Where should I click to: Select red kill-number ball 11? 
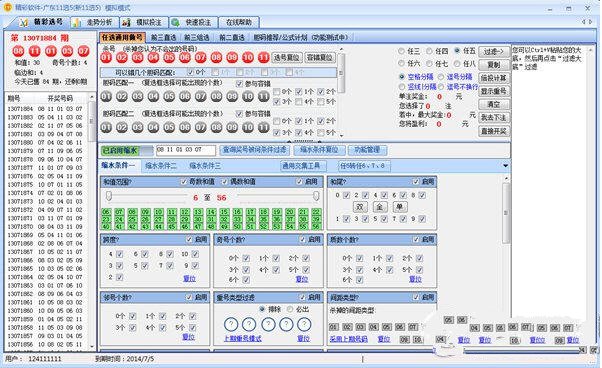click(x=263, y=58)
